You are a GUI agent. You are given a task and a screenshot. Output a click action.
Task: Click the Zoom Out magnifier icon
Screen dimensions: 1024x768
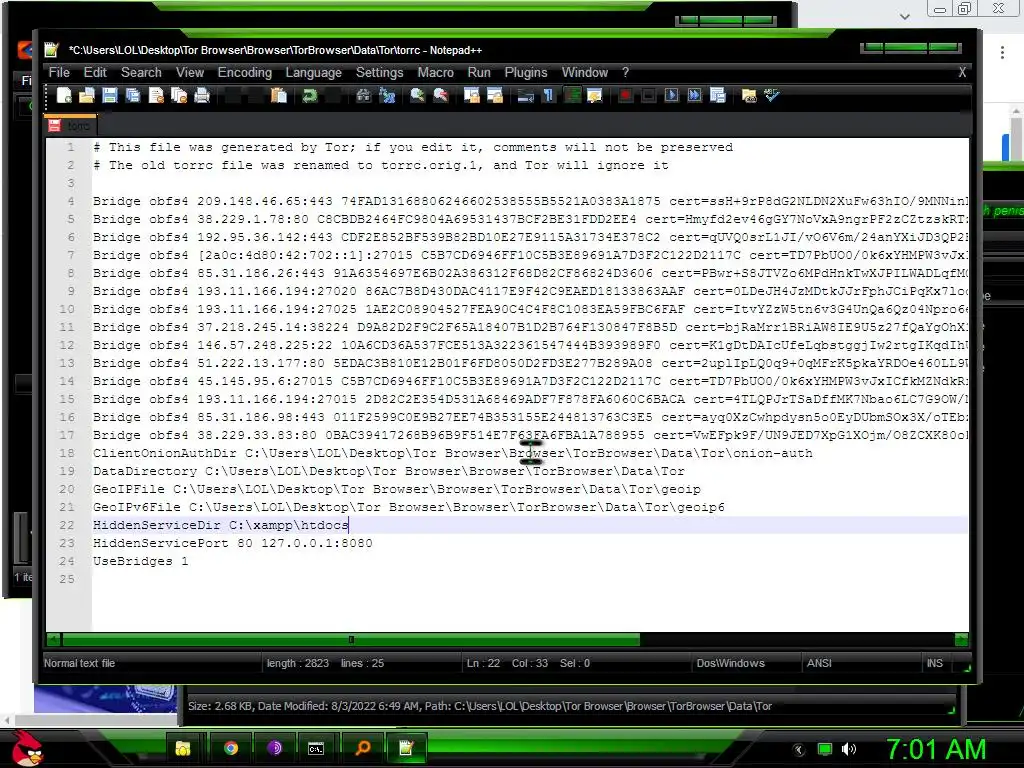click(x=441, y=95)
